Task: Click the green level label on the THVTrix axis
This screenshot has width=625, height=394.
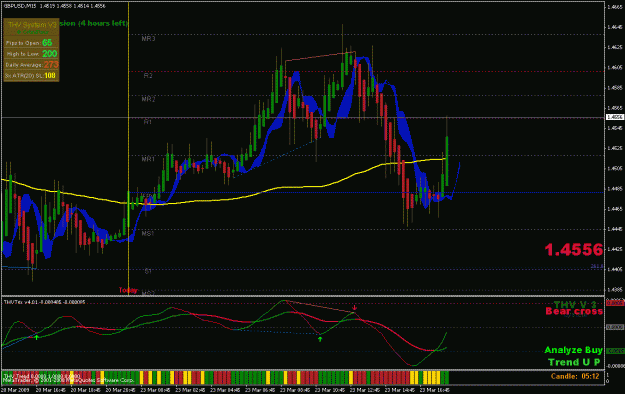Action: point(615,351)
